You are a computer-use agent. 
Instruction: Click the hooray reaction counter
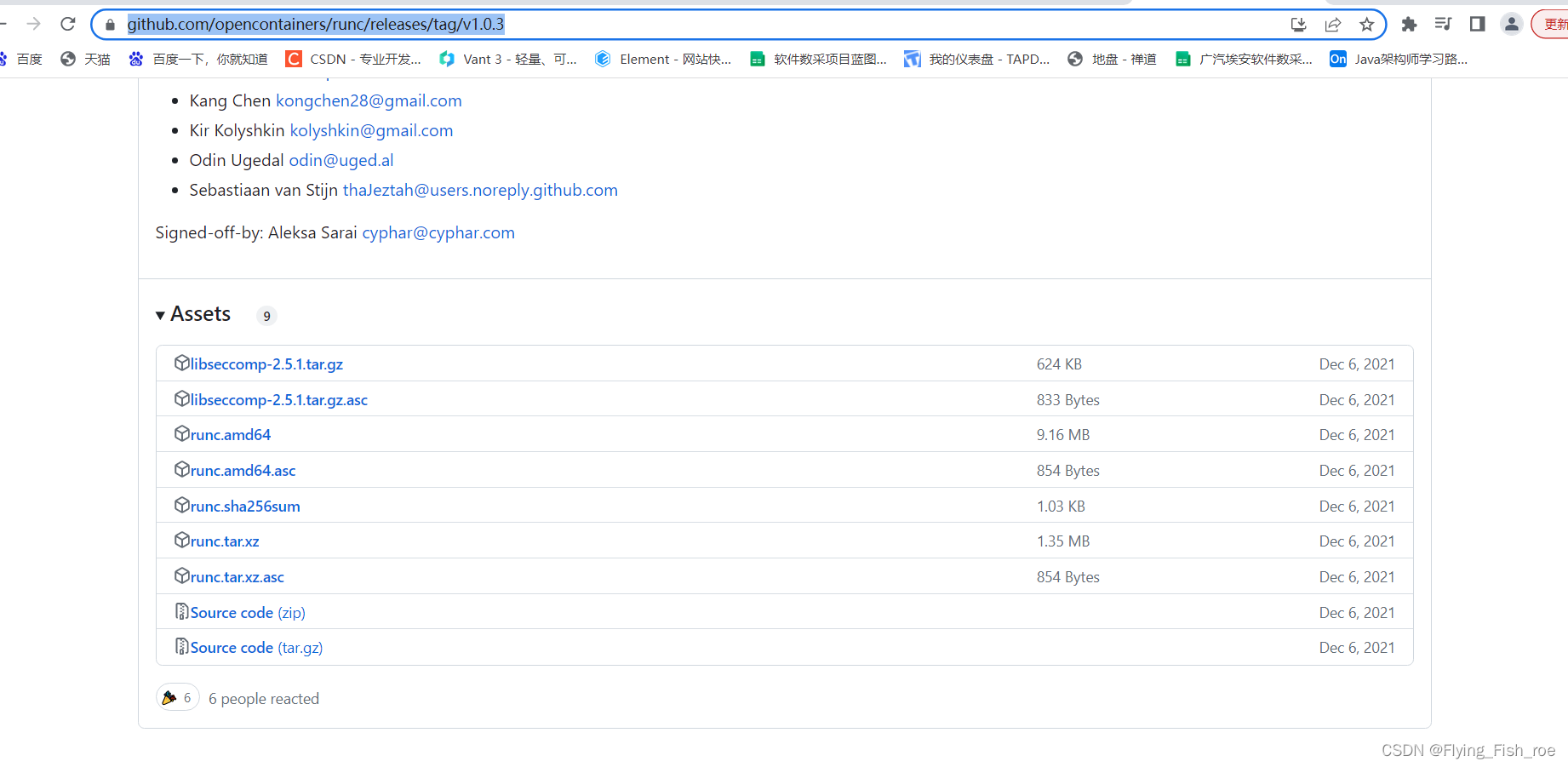(177, 697)
